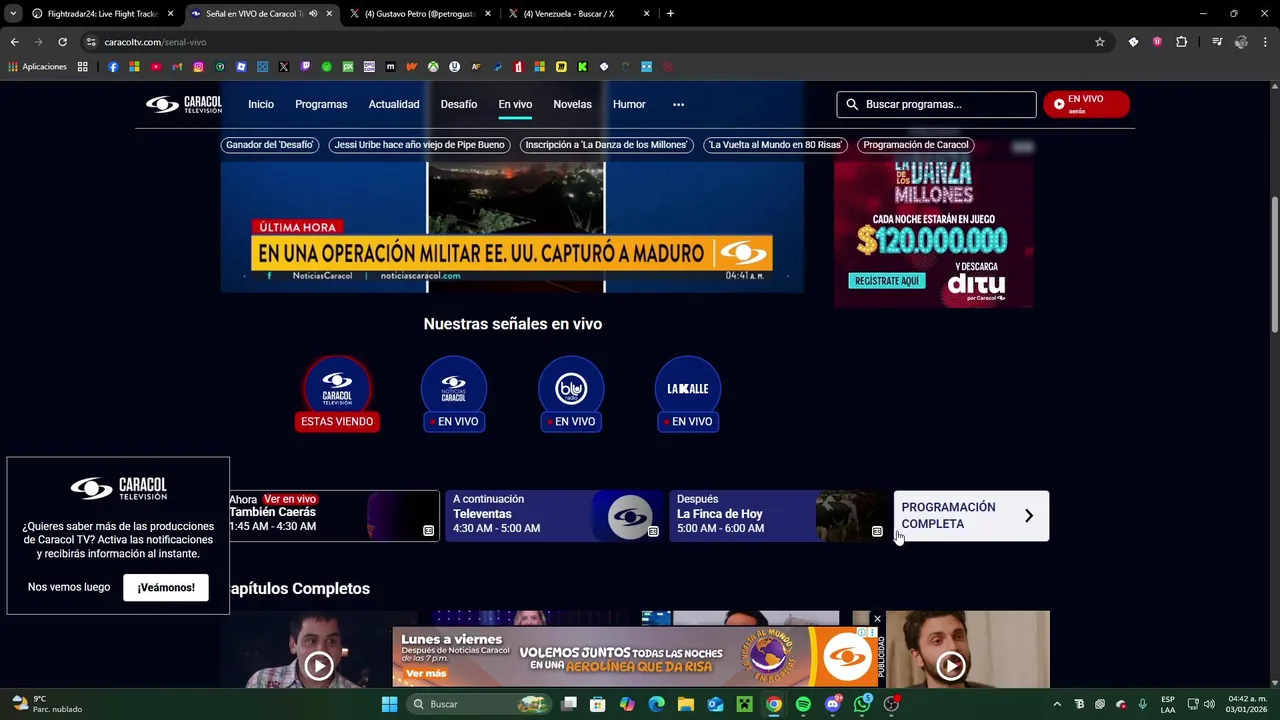Open the Xbox bookmark

pyautogui.click(x=434, y=67)
